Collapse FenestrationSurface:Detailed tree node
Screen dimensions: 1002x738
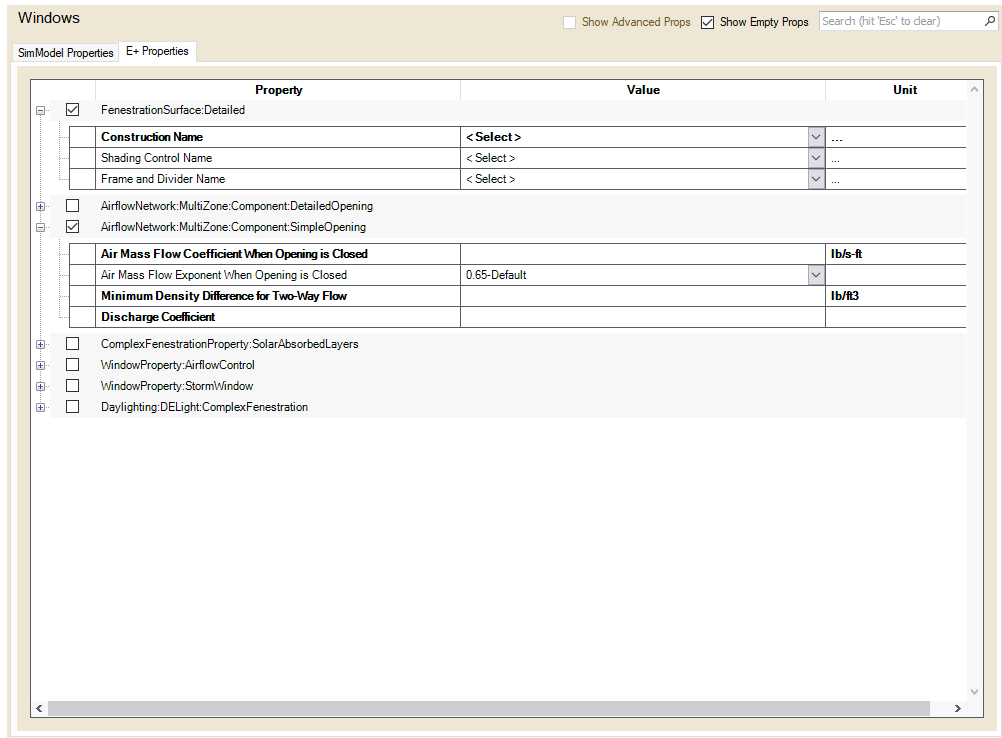click(40, 111)
